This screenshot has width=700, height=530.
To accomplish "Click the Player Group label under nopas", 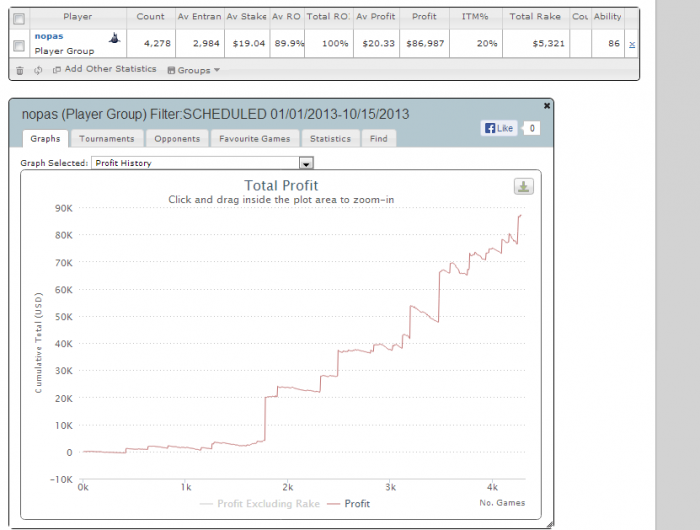I will coord(64,51).
